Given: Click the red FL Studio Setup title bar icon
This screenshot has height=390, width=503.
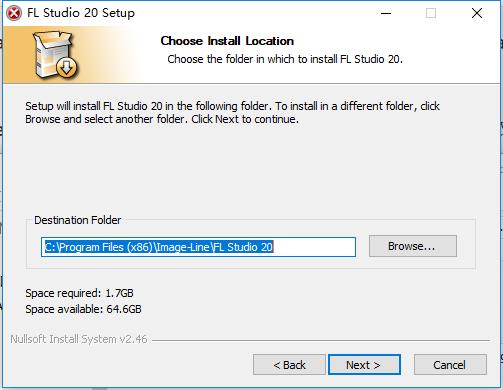Looking at the screenshot, I should (x=14, y=13).
